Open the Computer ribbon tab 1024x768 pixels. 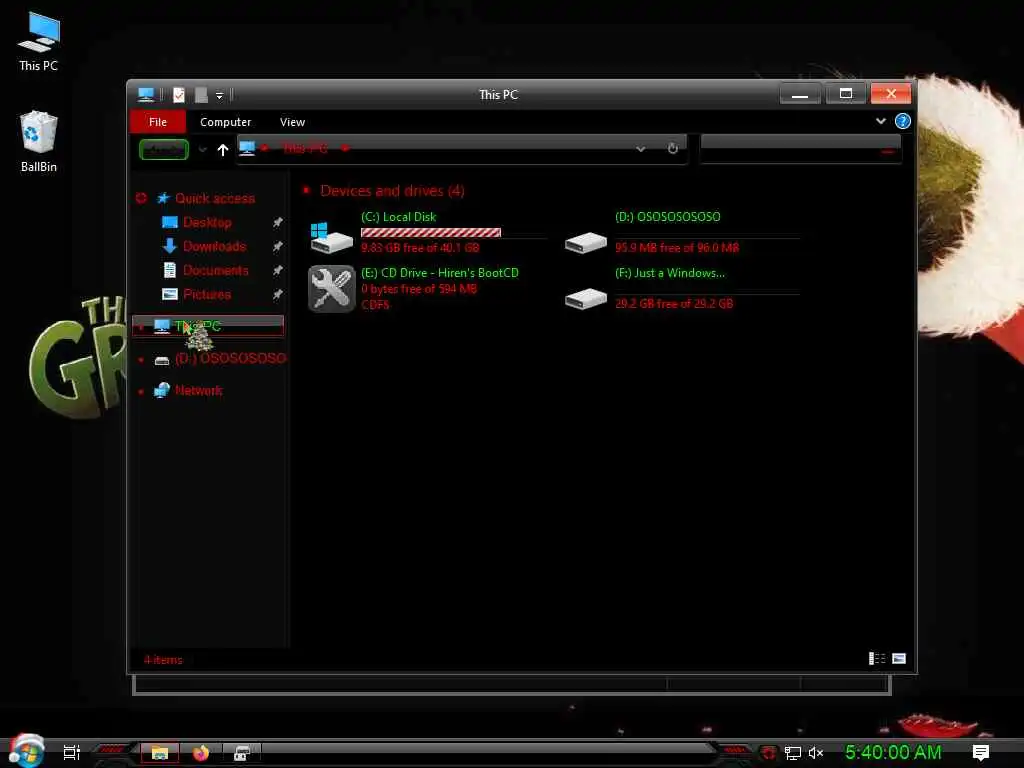[x=225, y=122]
